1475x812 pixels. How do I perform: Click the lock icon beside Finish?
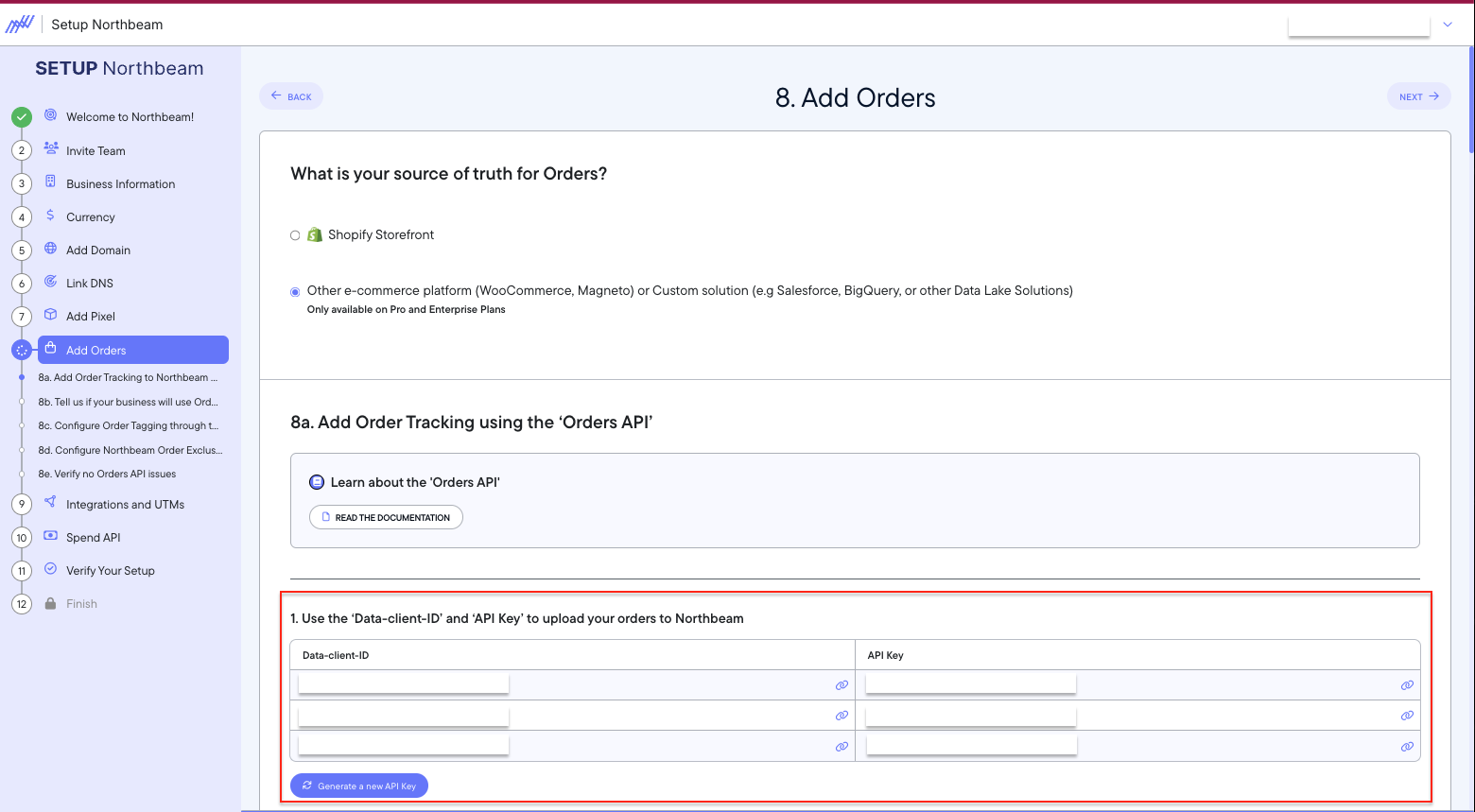(x=51, y=603)
